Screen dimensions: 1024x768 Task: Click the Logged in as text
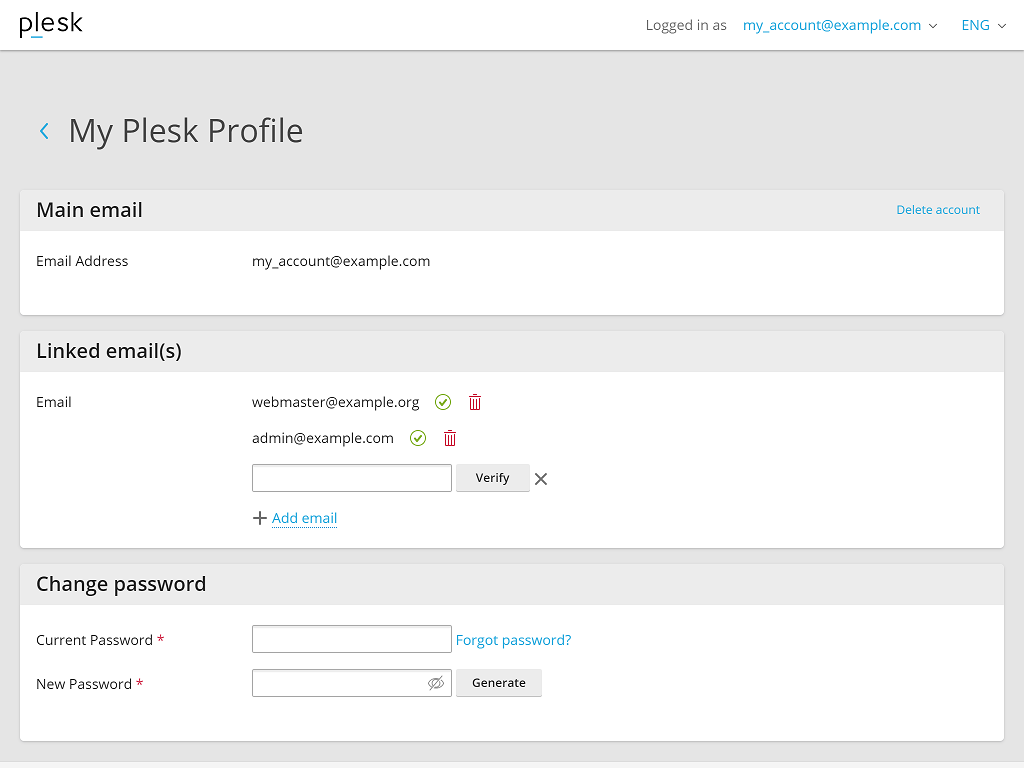click(686, 25)
